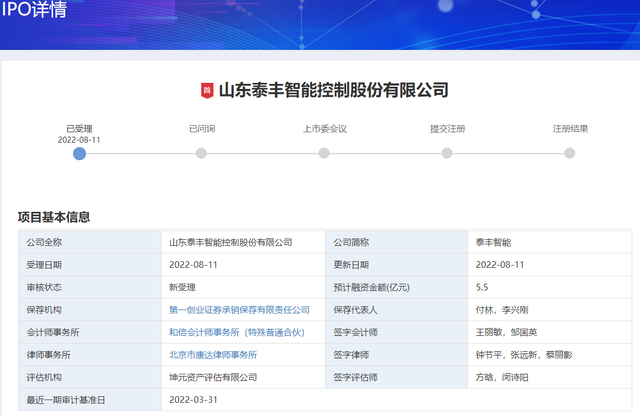Click the 山东泰丰智能控制股份有限公司 heading

point(333,91)
